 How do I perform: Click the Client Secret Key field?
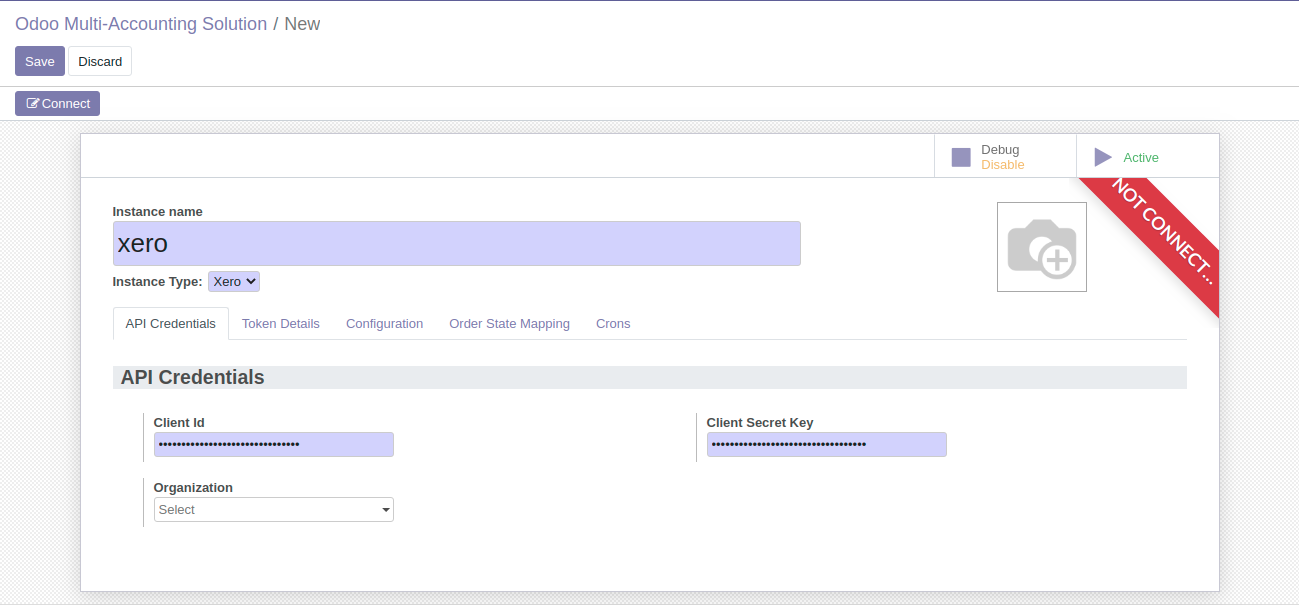point(826,445)
